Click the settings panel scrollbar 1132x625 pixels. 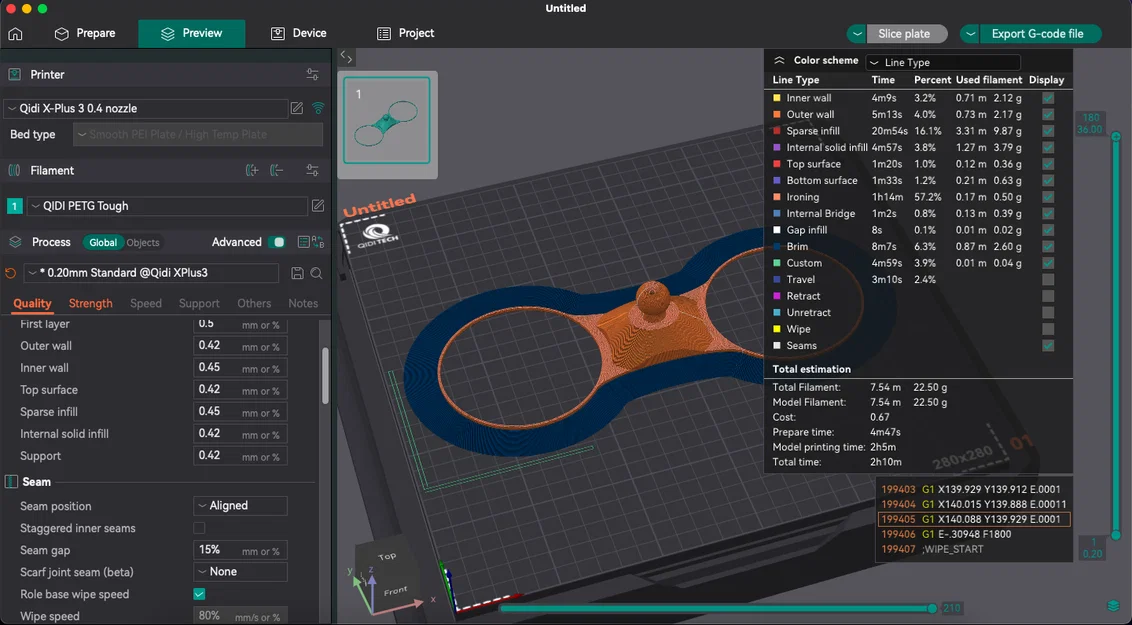click(x=325, y=375)
